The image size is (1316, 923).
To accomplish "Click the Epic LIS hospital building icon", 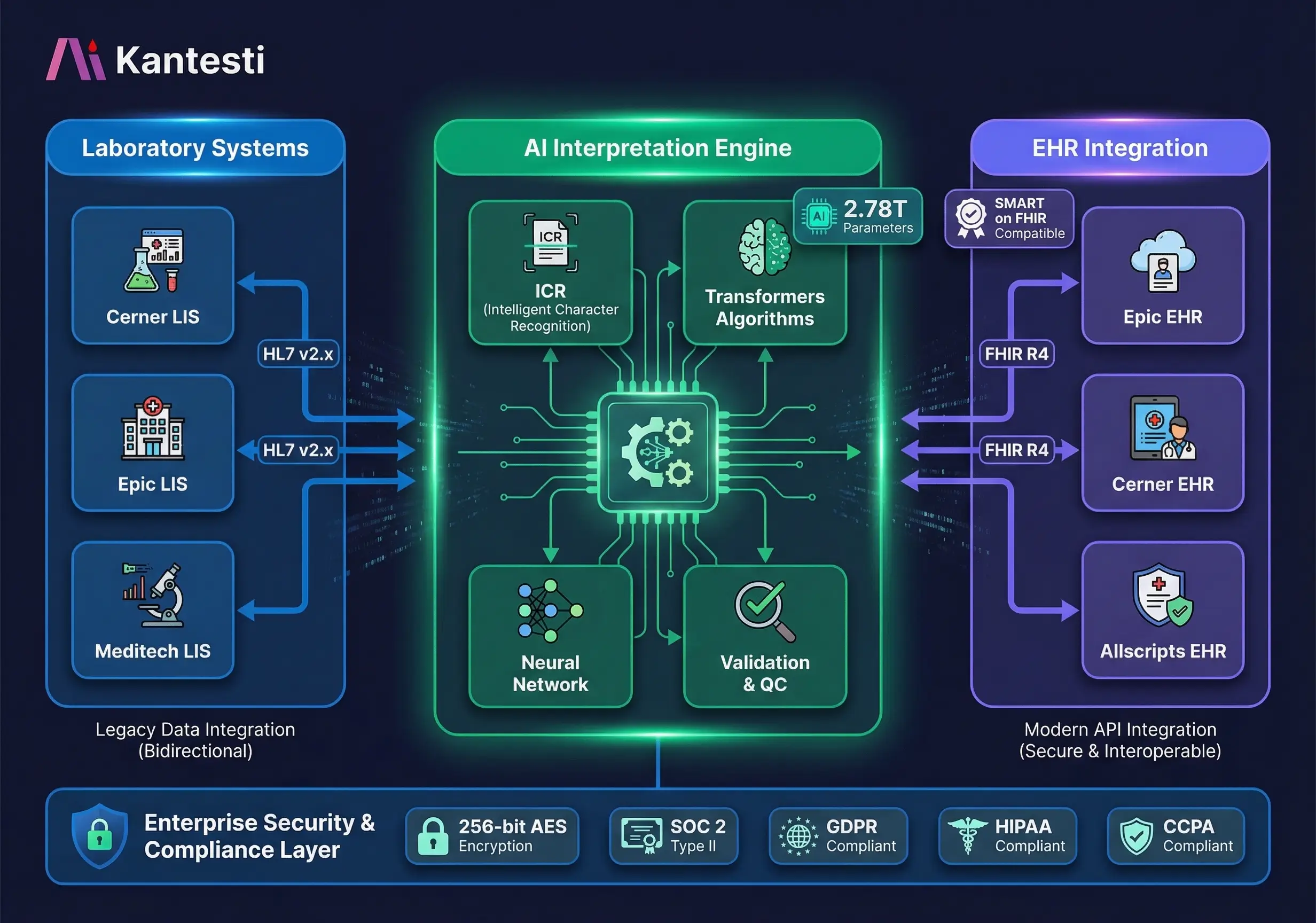I will [152, 428].
